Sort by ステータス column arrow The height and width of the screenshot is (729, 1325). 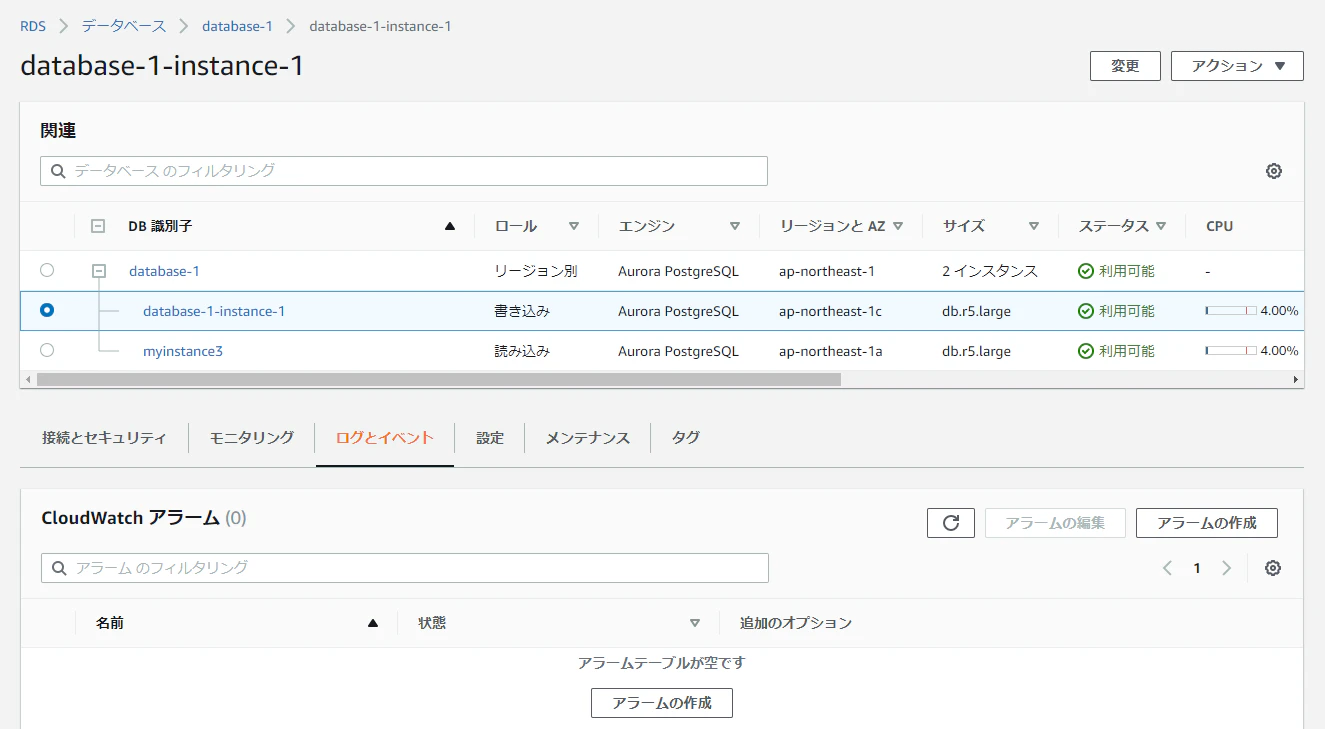pos(1161,226)
